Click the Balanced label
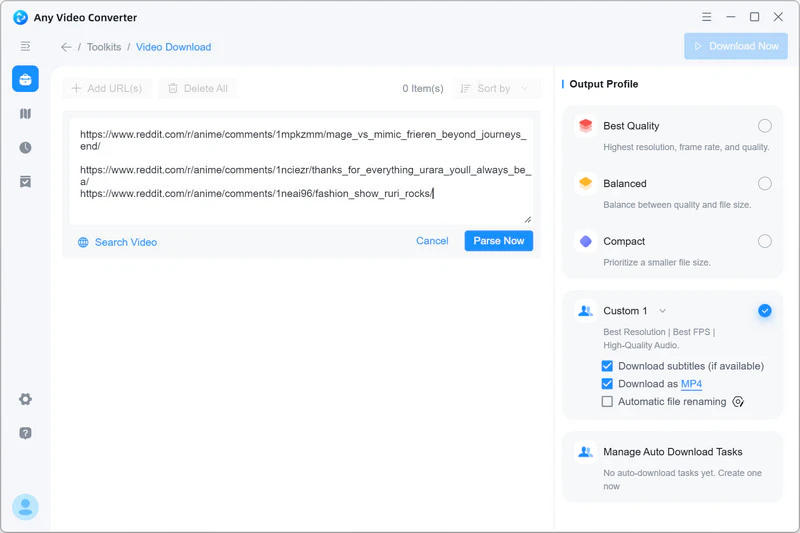This screenshot has width=800, height=533. tap(624, 183)
